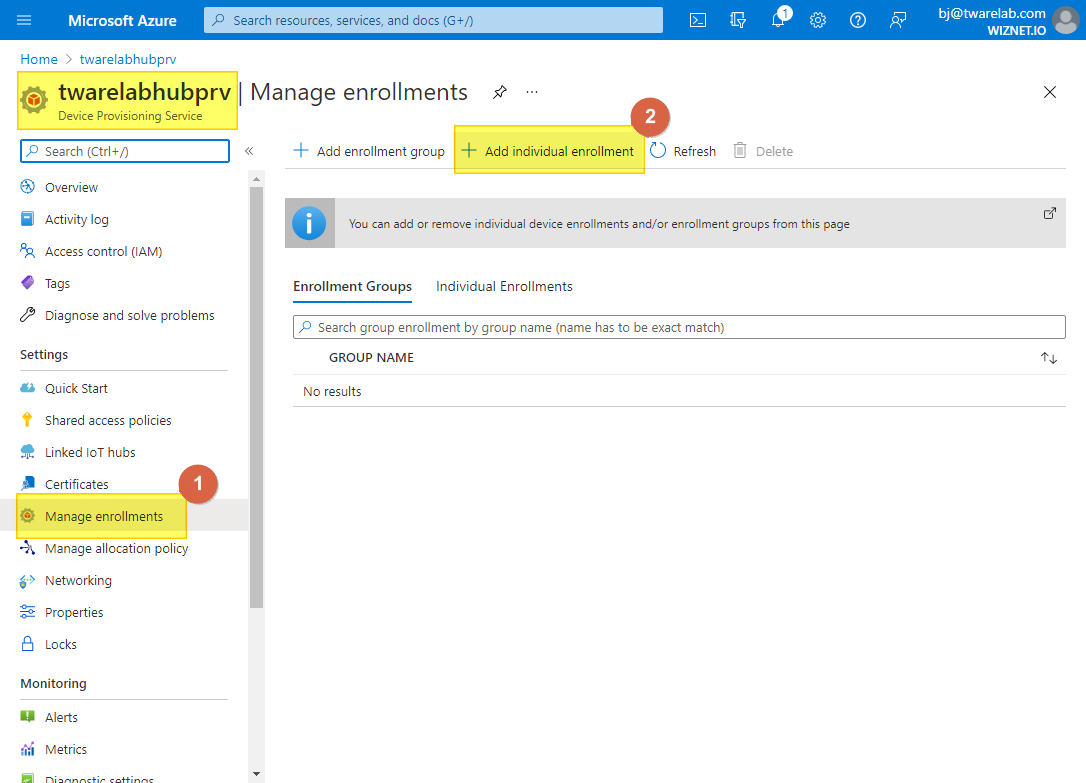Click the Microsoft Azure logo text
1086x783 pixels.
pos(122,21)
